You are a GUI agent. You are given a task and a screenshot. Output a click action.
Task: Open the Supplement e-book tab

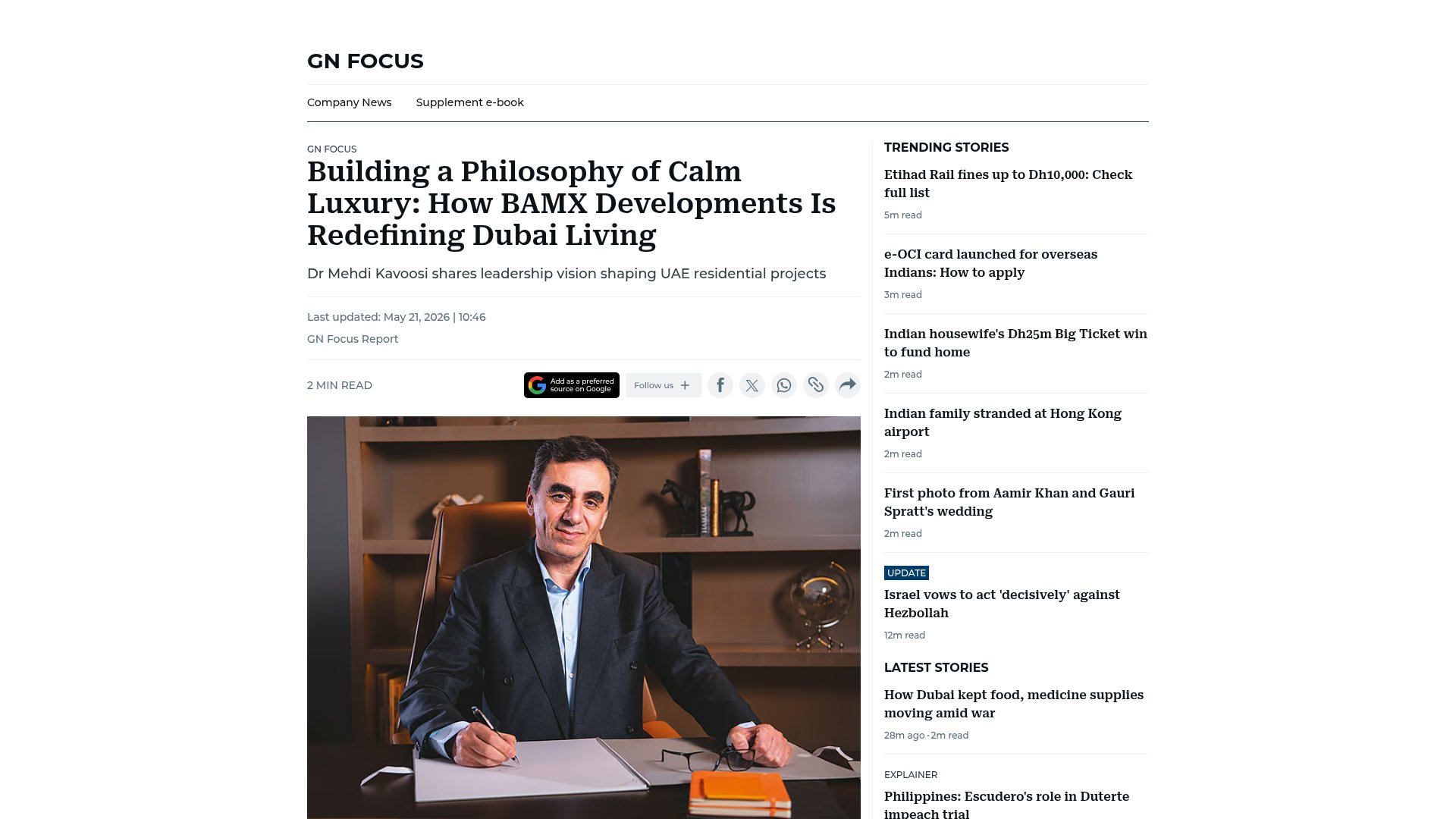[x=469, y=102]
